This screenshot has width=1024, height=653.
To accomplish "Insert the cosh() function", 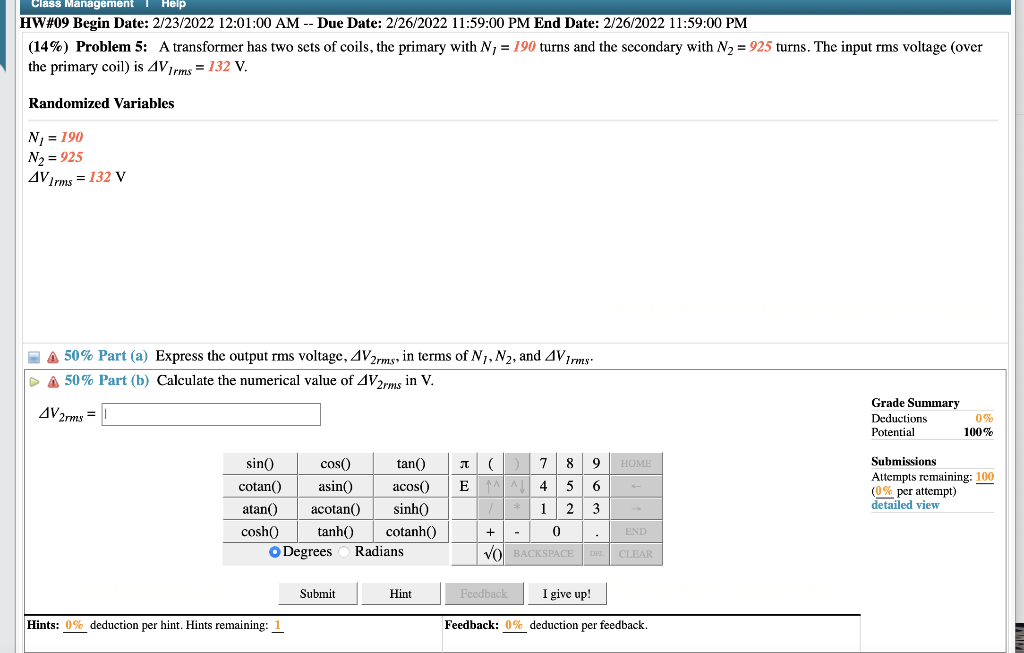I will tap(260, 531).
